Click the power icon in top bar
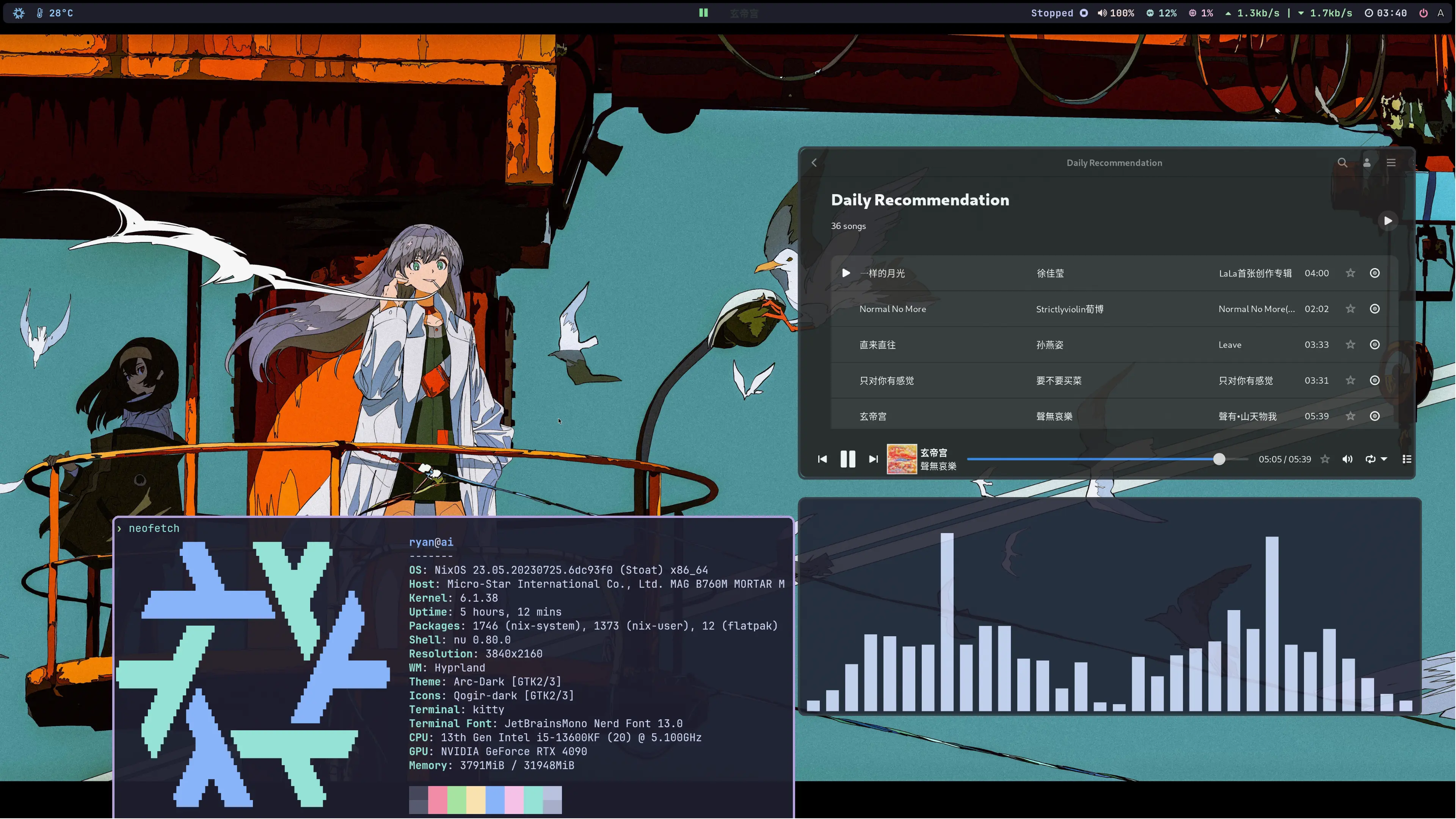The image size is (1456, 819). click(1423, 13)
